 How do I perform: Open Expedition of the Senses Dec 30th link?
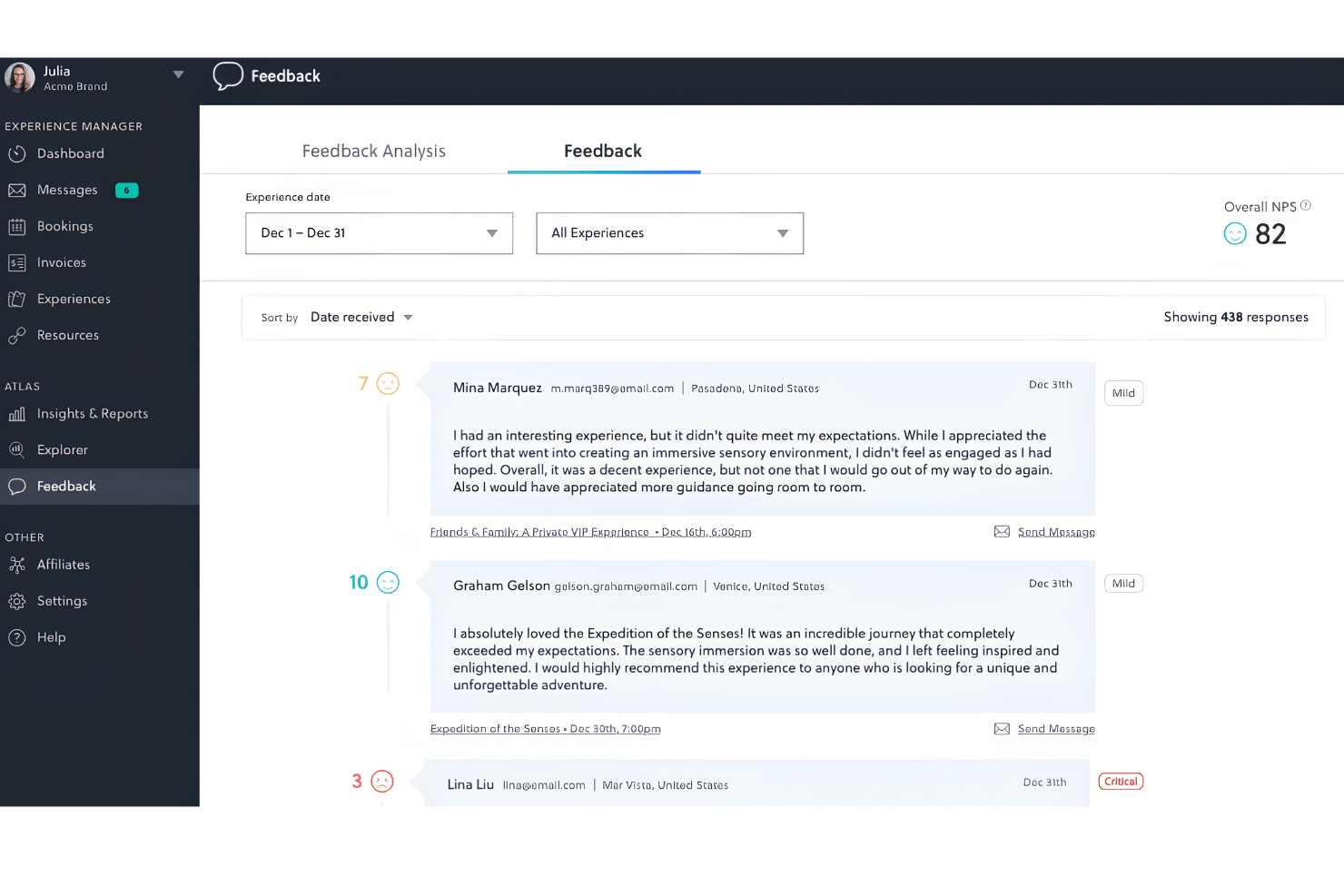[545, 729]
